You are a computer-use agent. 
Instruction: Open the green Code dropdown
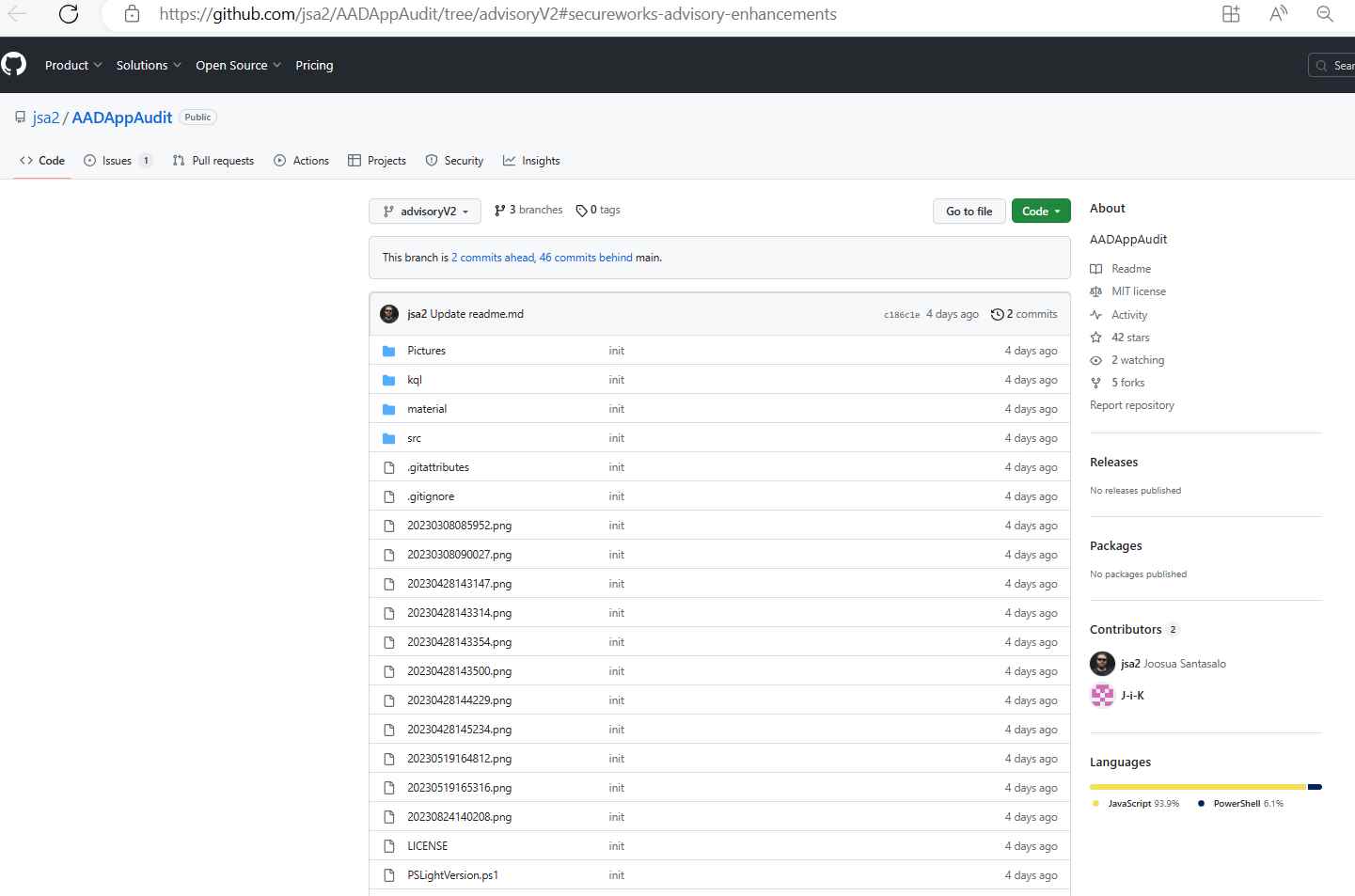click(x=1040, y=211)
